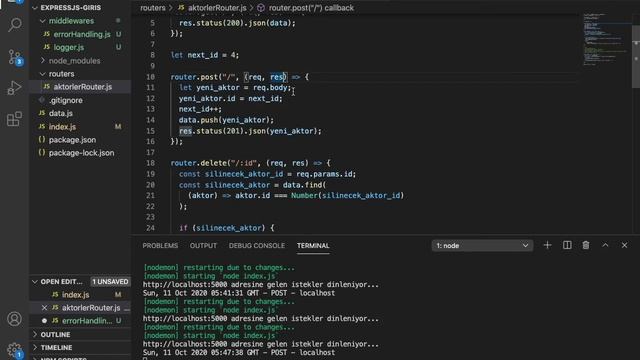Switch to the DEBUG CONSOLE tab
The height and width of the screenshot is (360, 640).
(257, 246)
